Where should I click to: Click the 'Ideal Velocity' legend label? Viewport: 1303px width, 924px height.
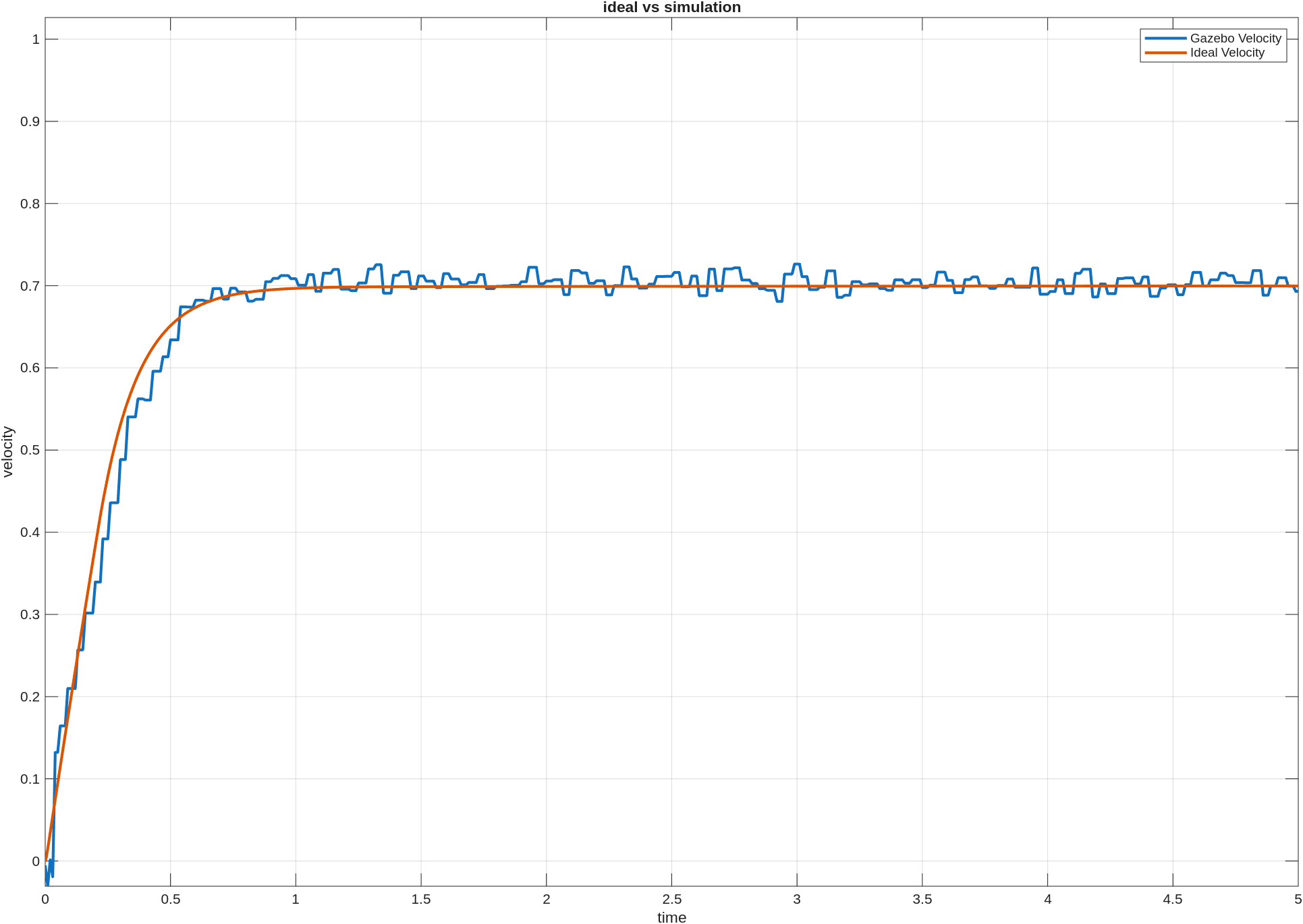point(1227,53)
